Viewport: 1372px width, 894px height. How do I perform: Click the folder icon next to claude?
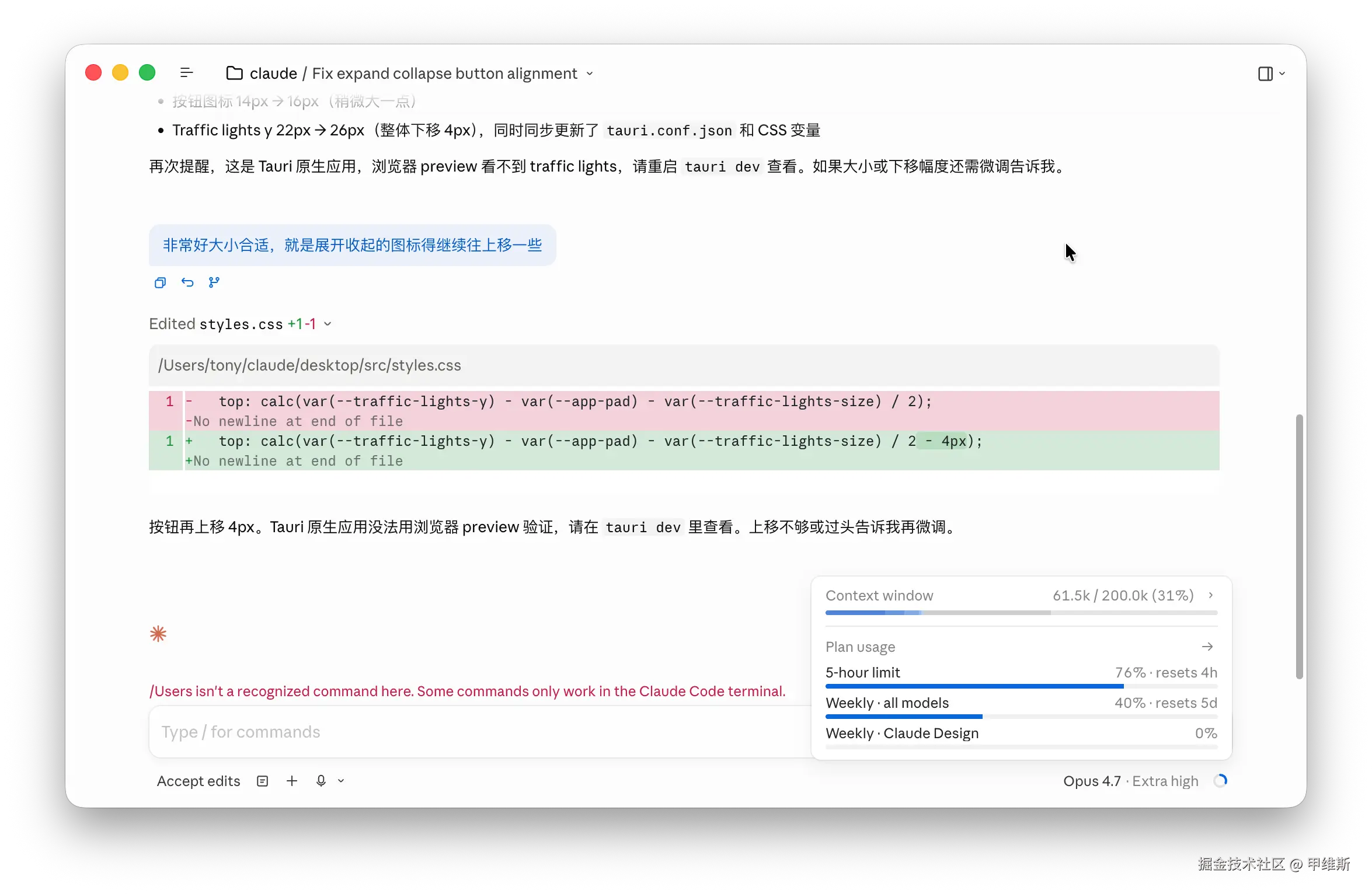(x=234, y=73)
